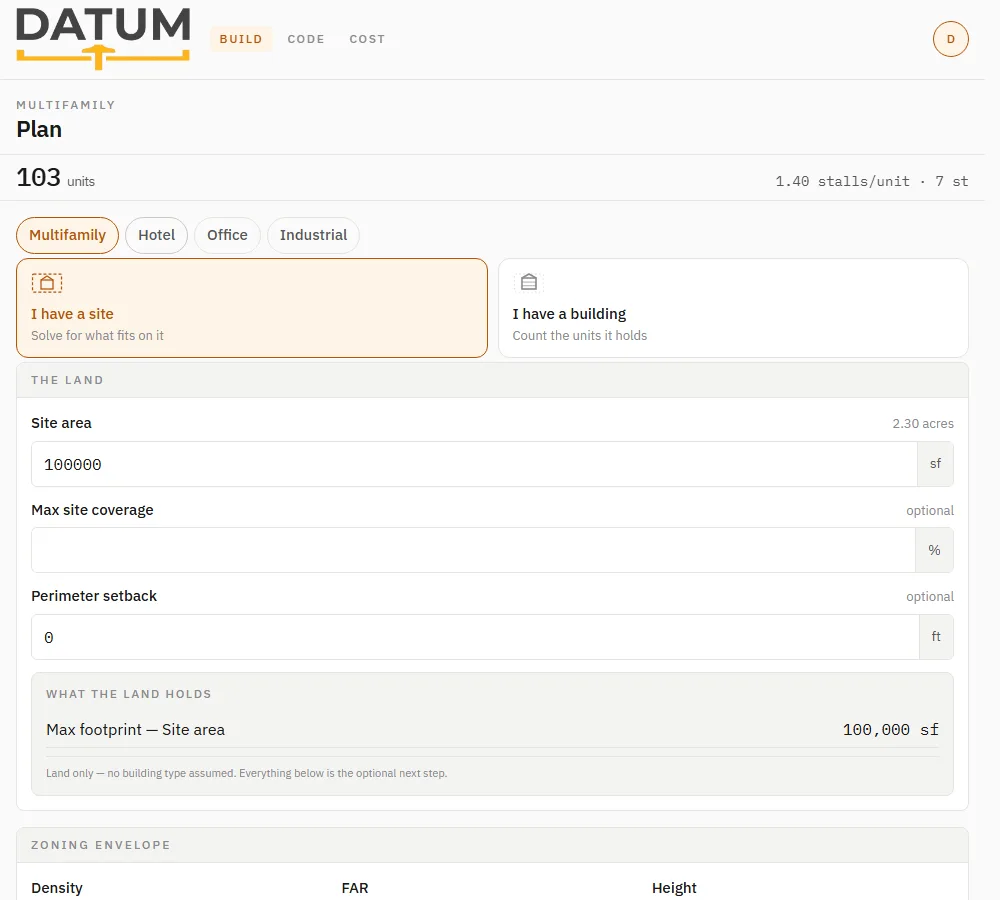Click the '100,000 sf' footprint value

click(x=890, y=730)
